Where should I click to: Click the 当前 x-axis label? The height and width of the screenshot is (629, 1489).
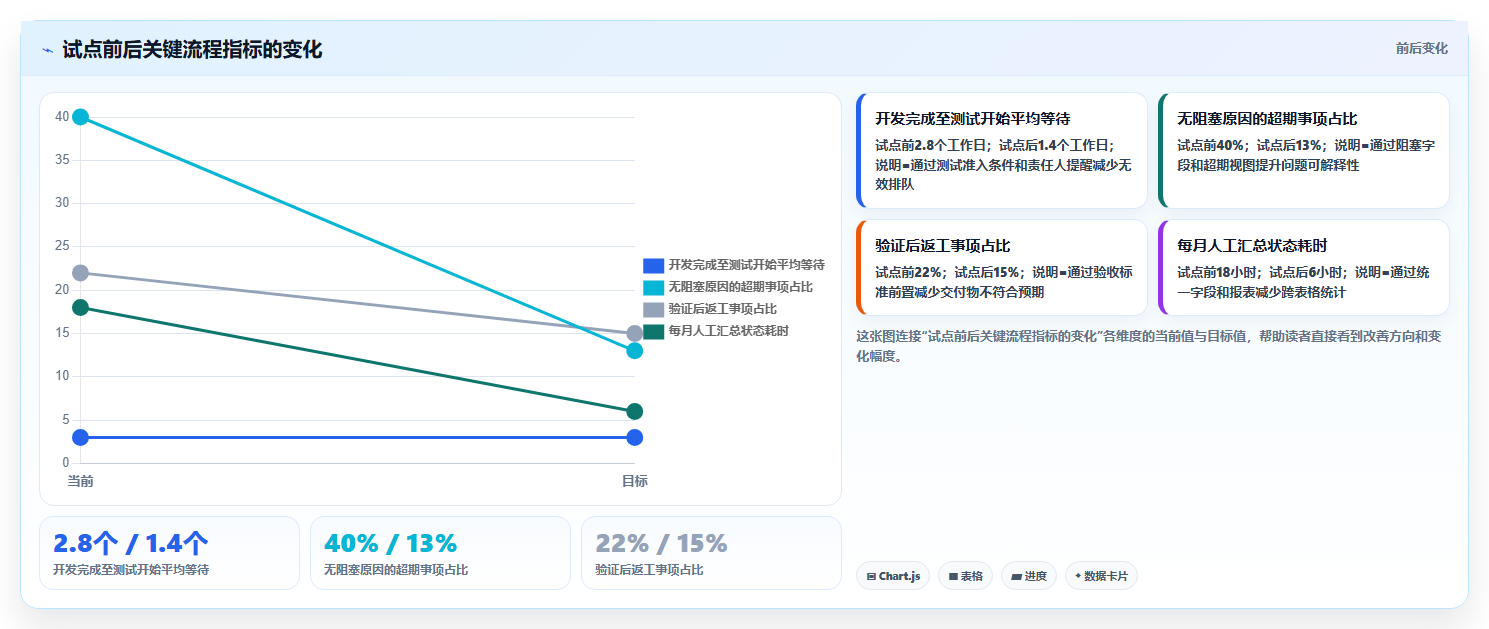[x=81, y=481]
